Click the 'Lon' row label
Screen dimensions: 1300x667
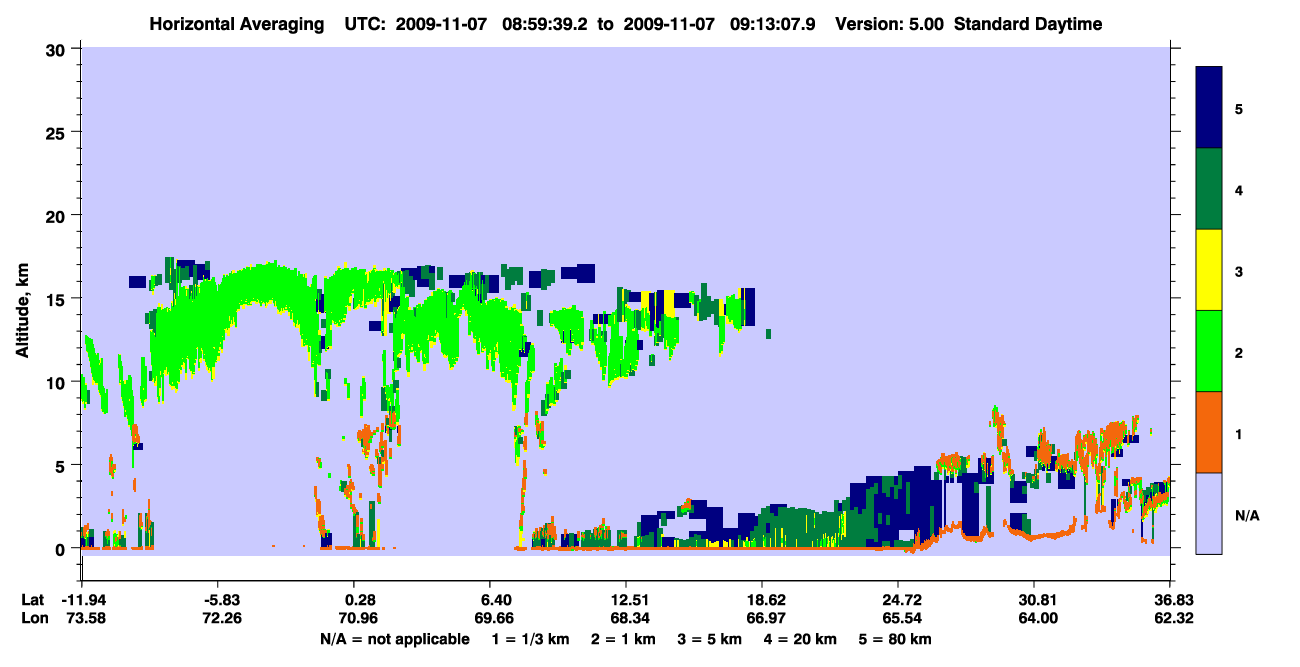pyautogui.click(x=33, y=619)
